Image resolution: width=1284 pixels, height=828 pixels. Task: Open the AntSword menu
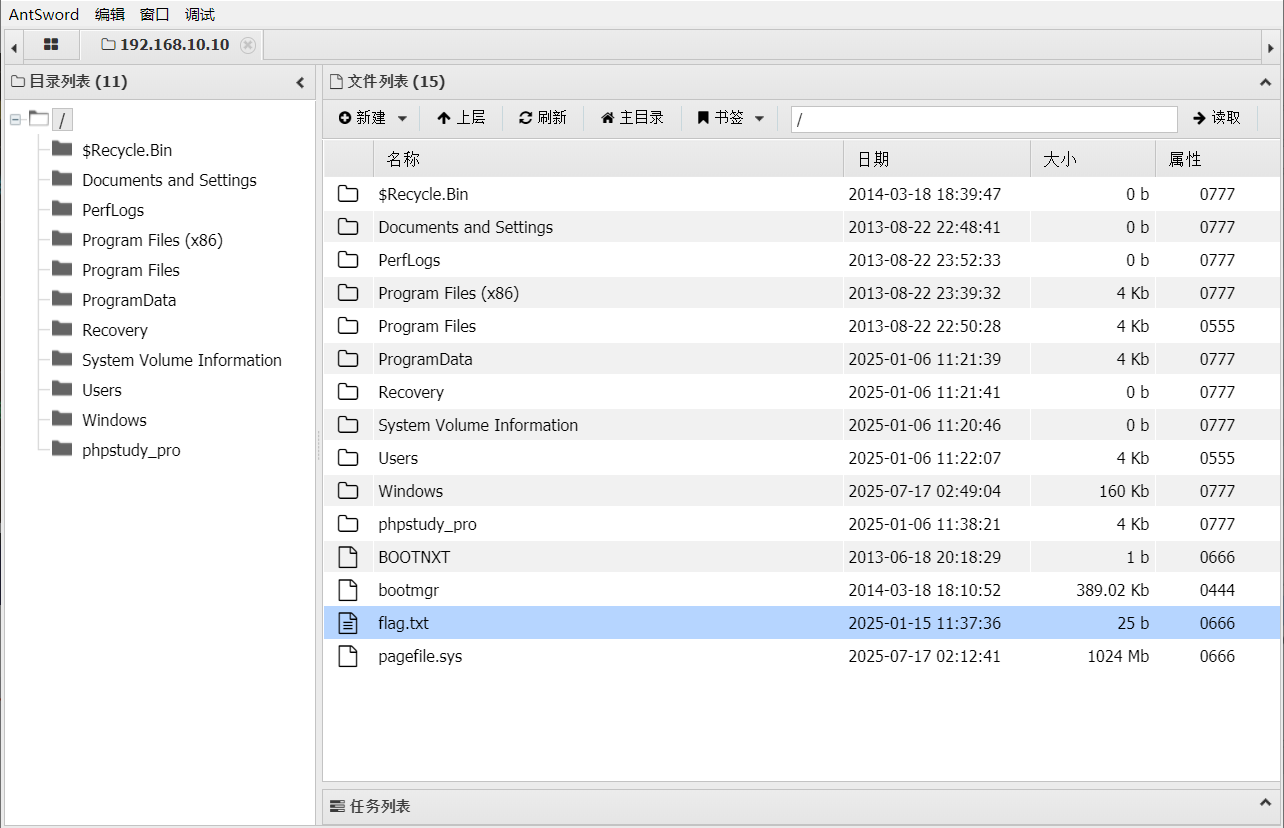click(44, 14)
